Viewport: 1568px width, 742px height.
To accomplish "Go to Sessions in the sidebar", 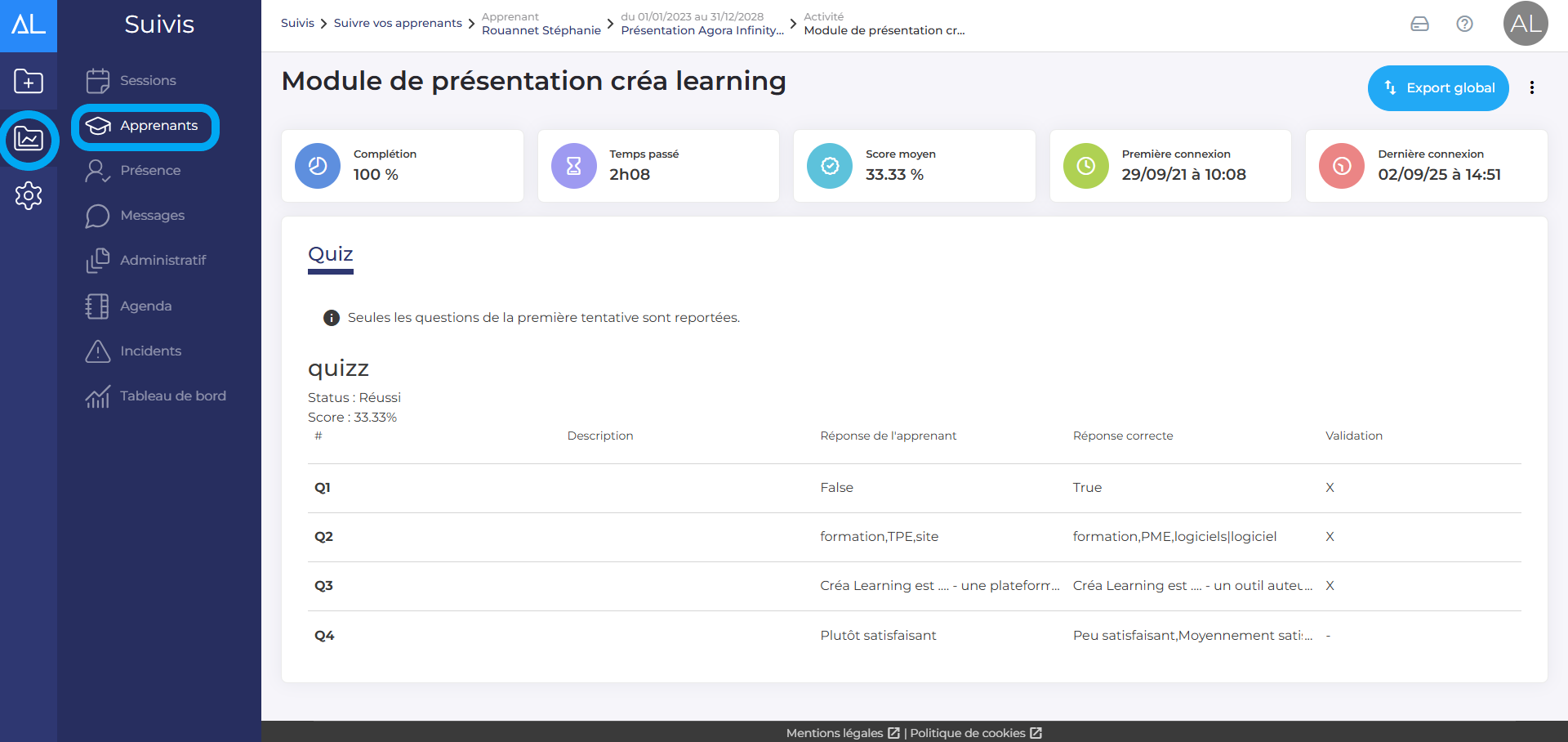I will (x=148, y=81).
